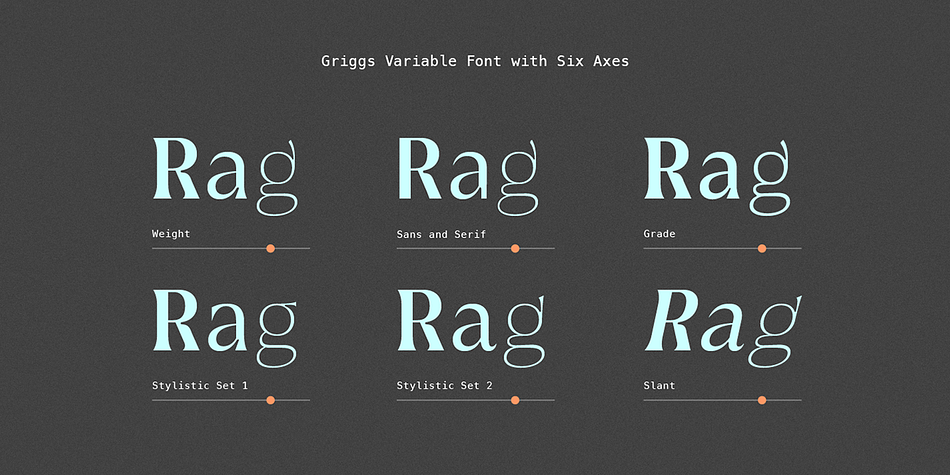950x475 pixels.
Task: Click the Rag specimen above Weight
Action: (225, 176)
